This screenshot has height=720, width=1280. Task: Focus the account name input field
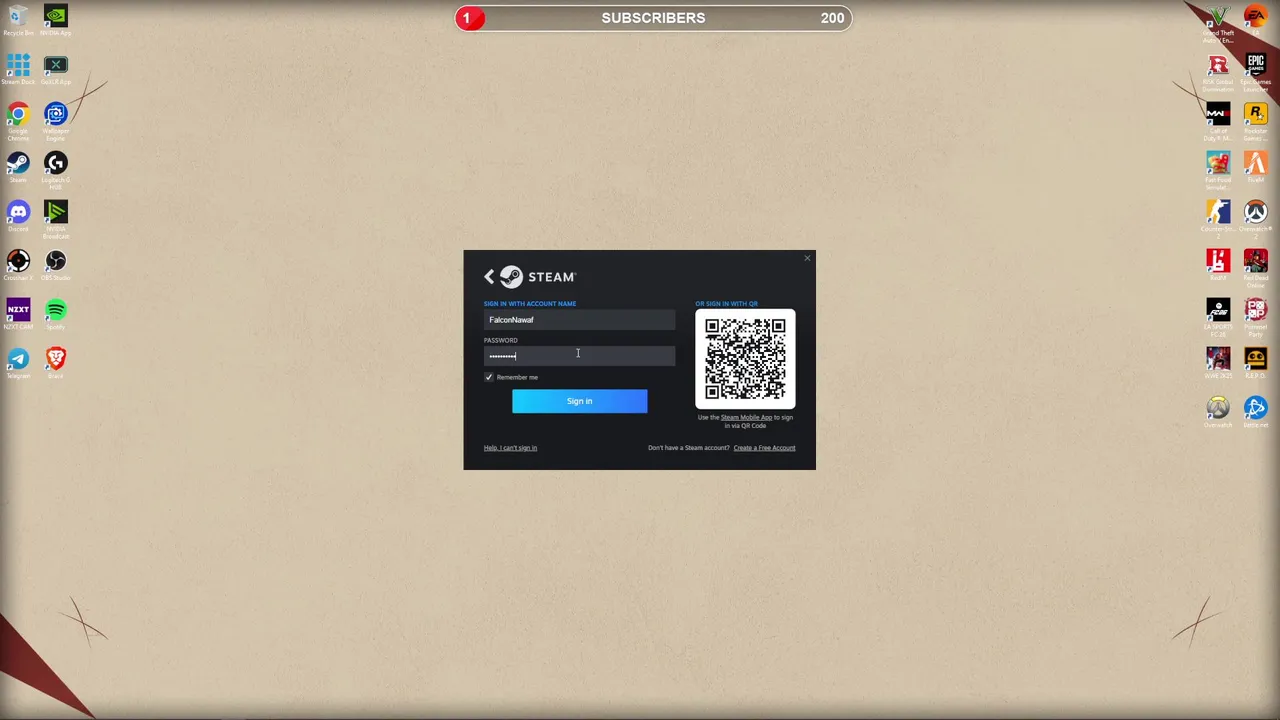tap(579, 320)
